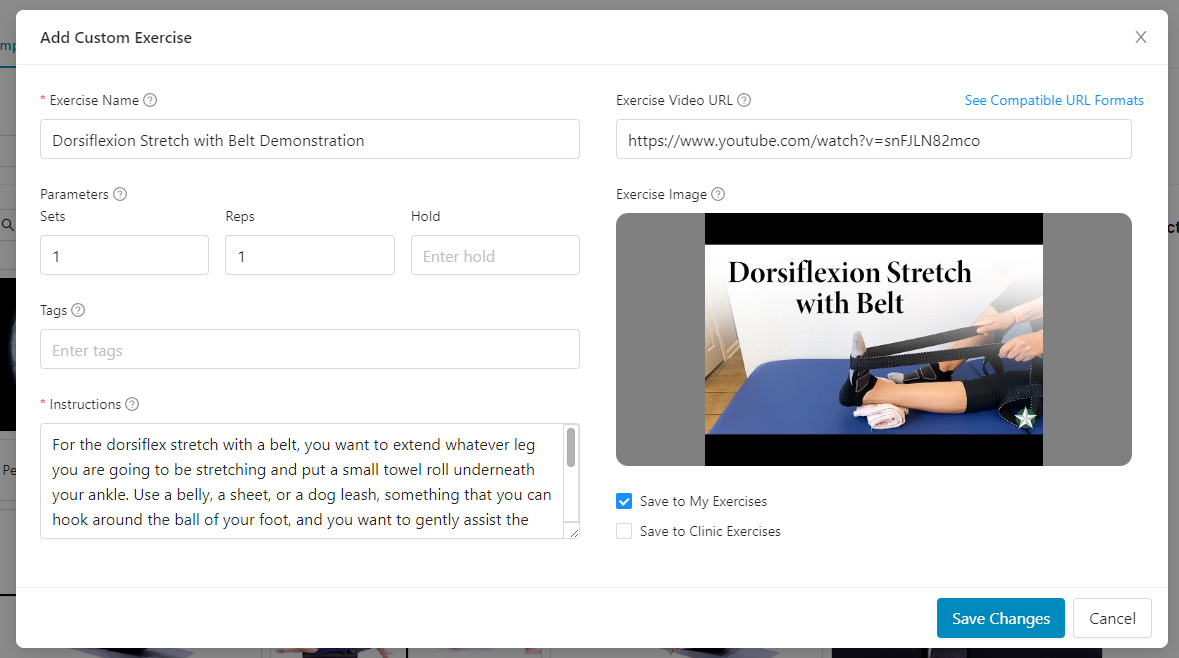The width and height of the screenshot is (1179, 658).
Task: Click the Sets input field
Action: [x=124, y=255]
